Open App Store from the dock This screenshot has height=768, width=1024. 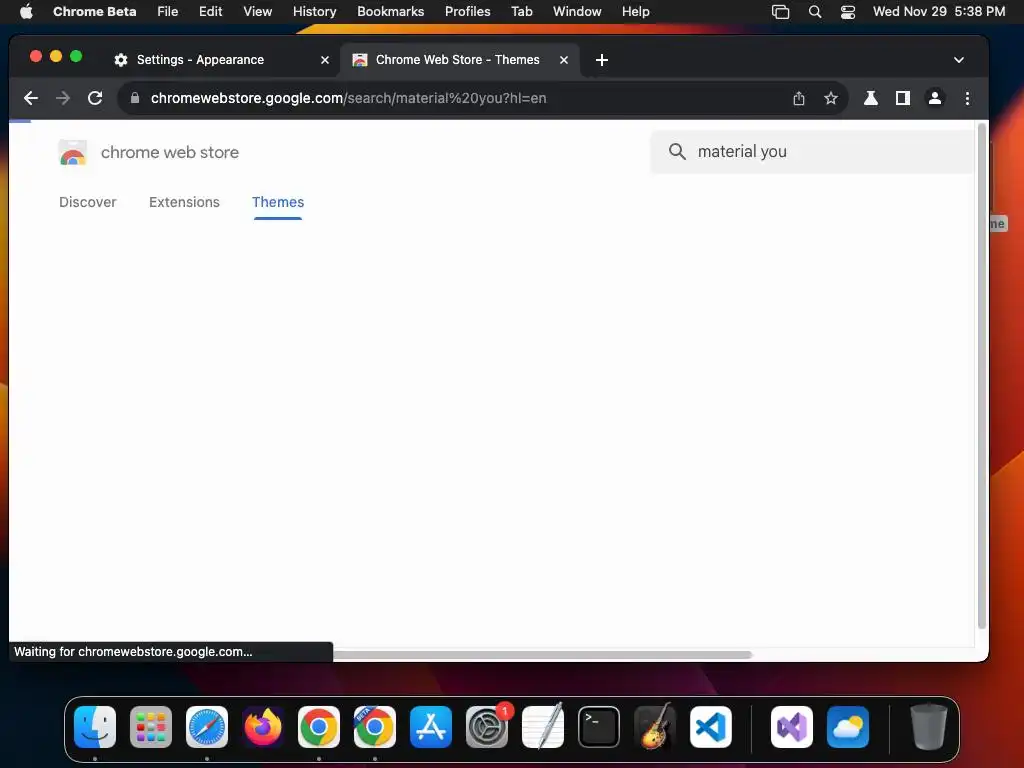pyautogui.click(x=431, y=727)
